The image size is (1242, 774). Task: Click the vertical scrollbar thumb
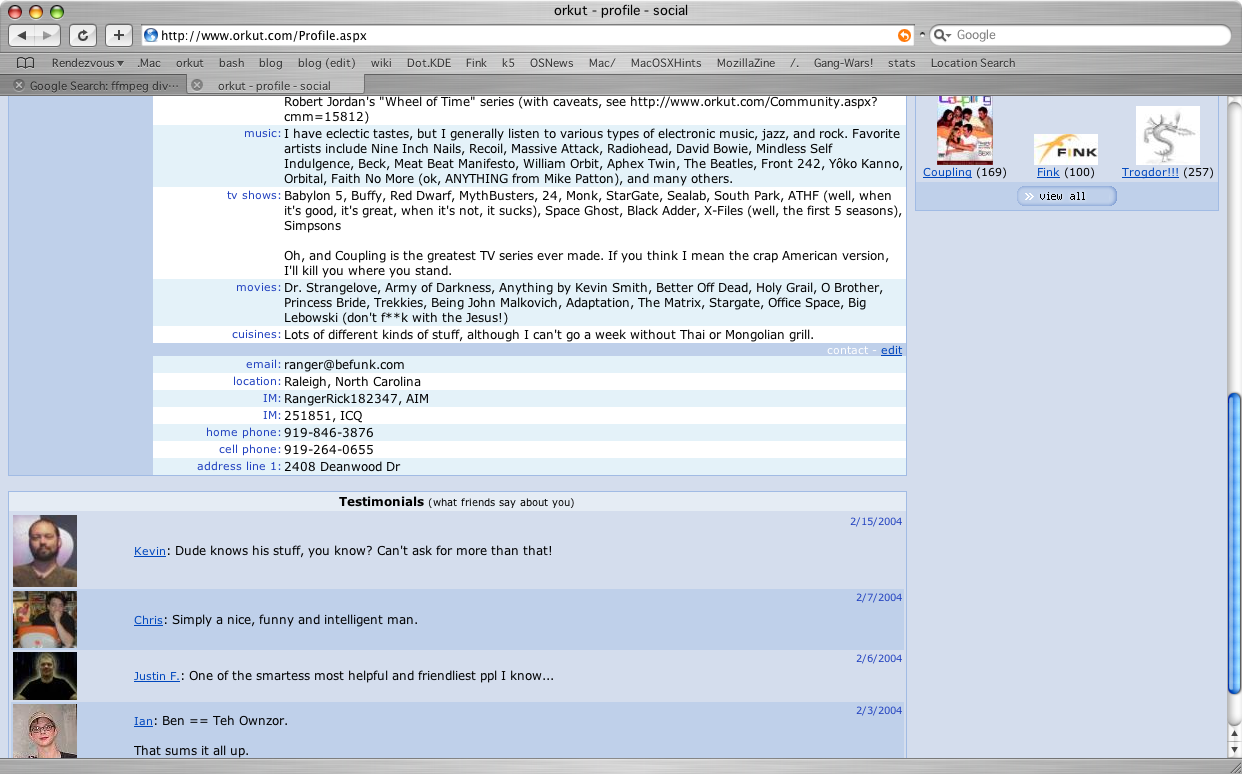click(x=1234, y=544)
